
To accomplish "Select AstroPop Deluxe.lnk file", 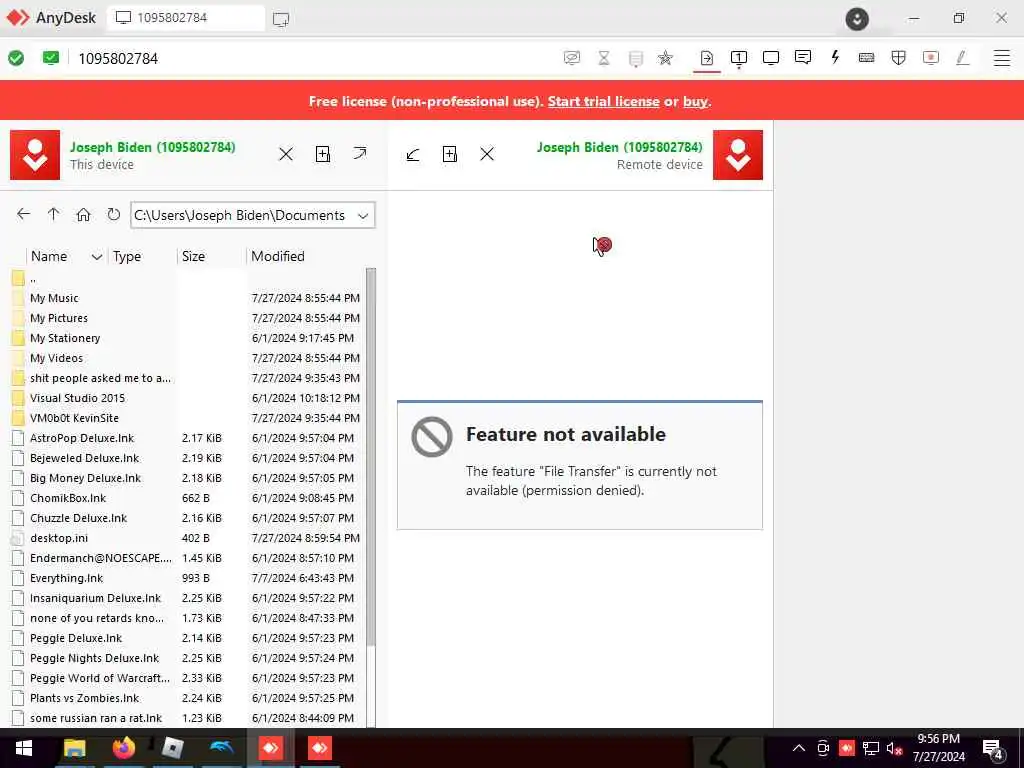I will pos(187,438).
